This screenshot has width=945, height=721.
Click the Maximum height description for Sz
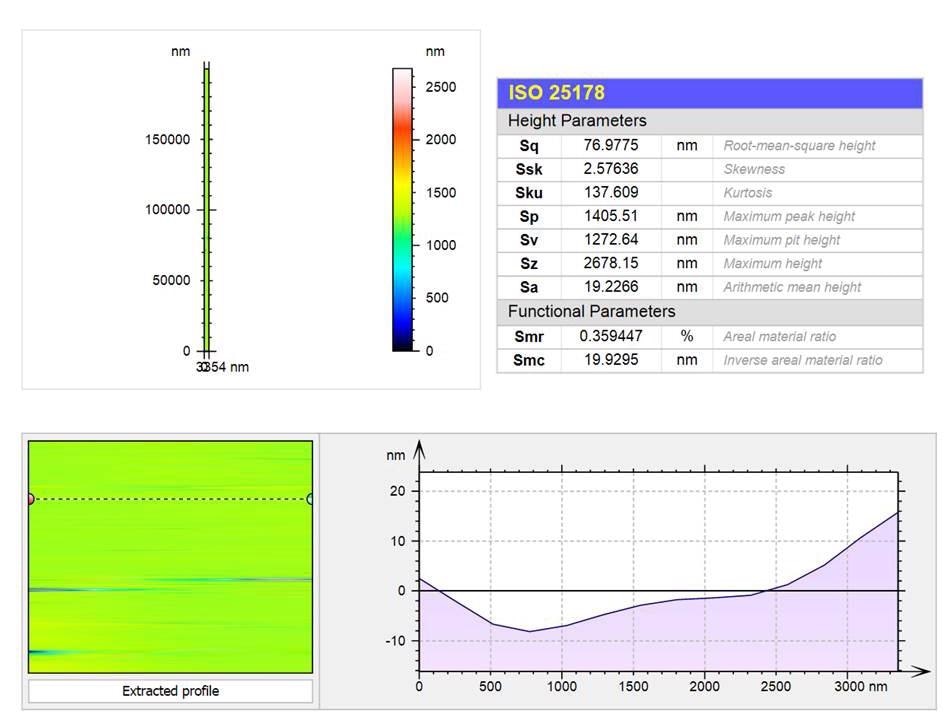click(772, 263)
